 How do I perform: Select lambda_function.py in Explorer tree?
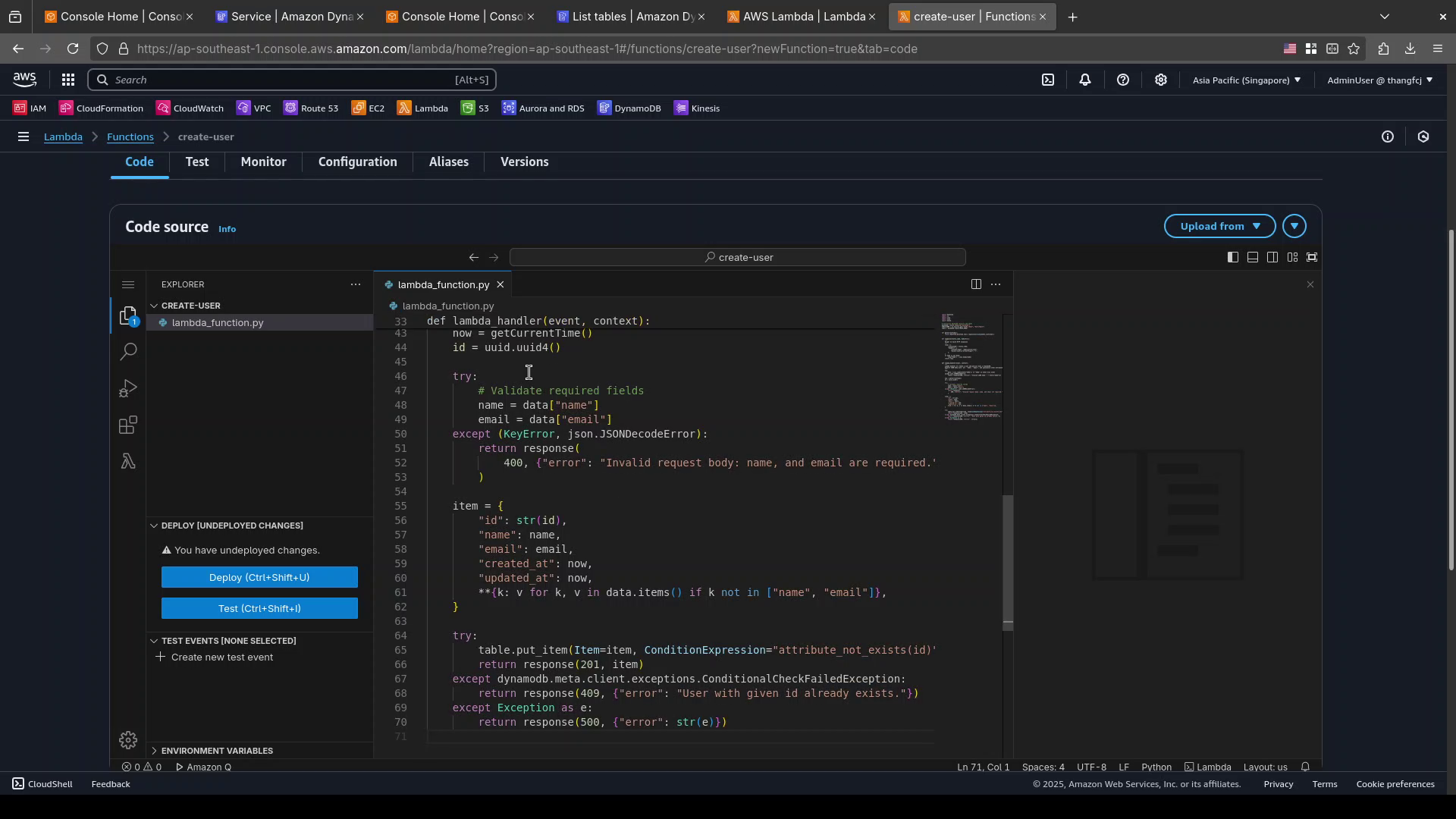(259, 323)
